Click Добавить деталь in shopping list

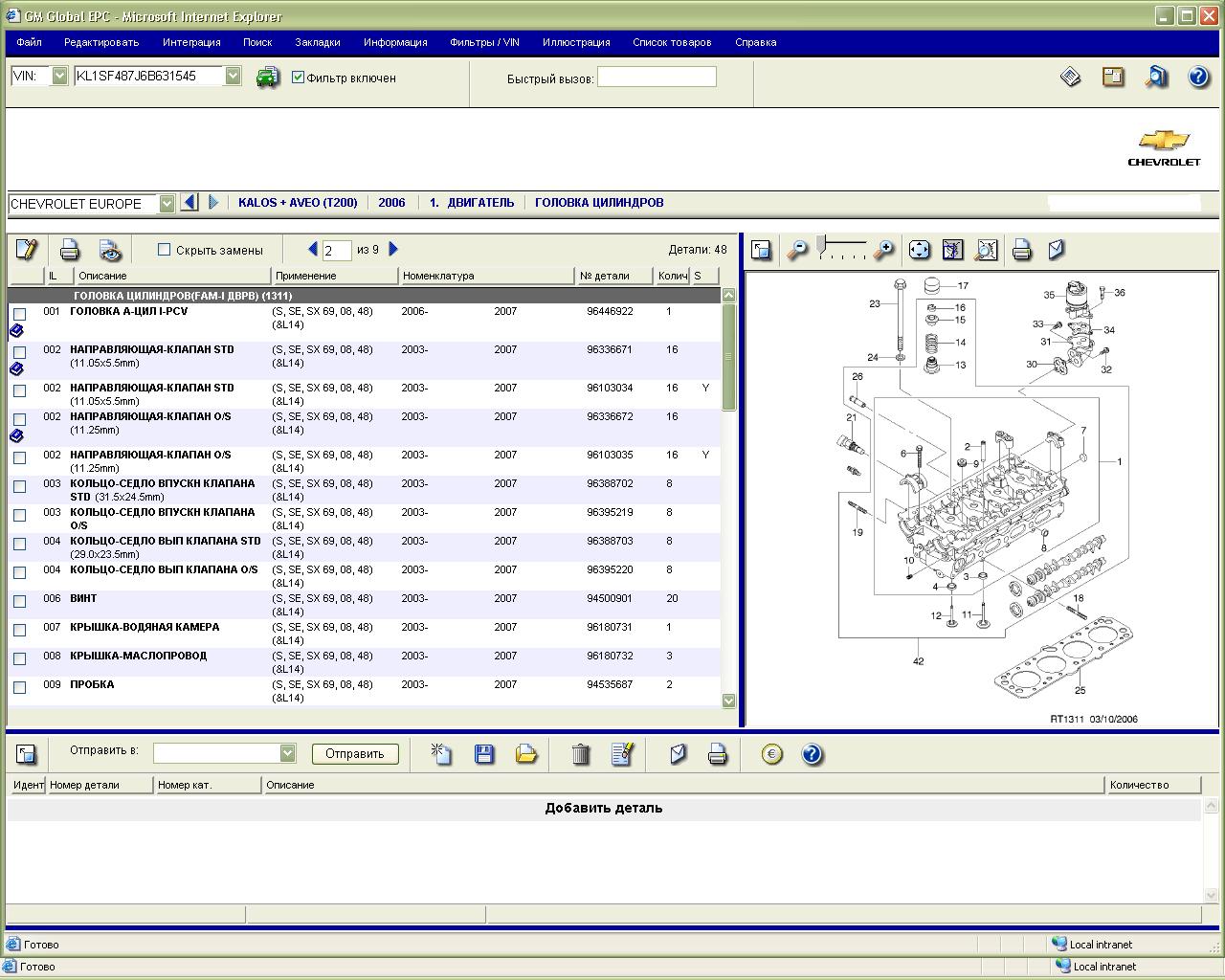(x=604, y=808)
